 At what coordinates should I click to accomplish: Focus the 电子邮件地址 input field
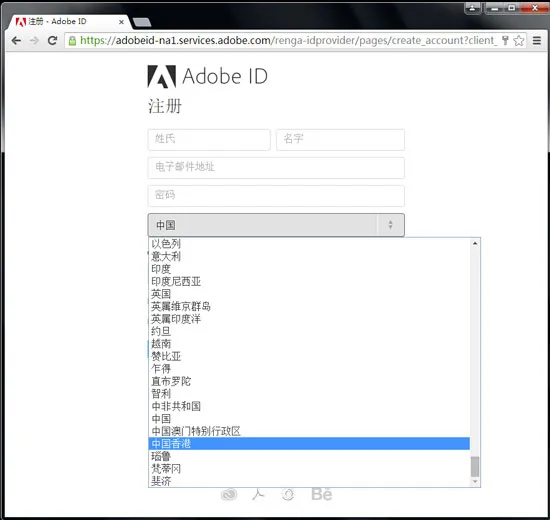pos(276,168)
